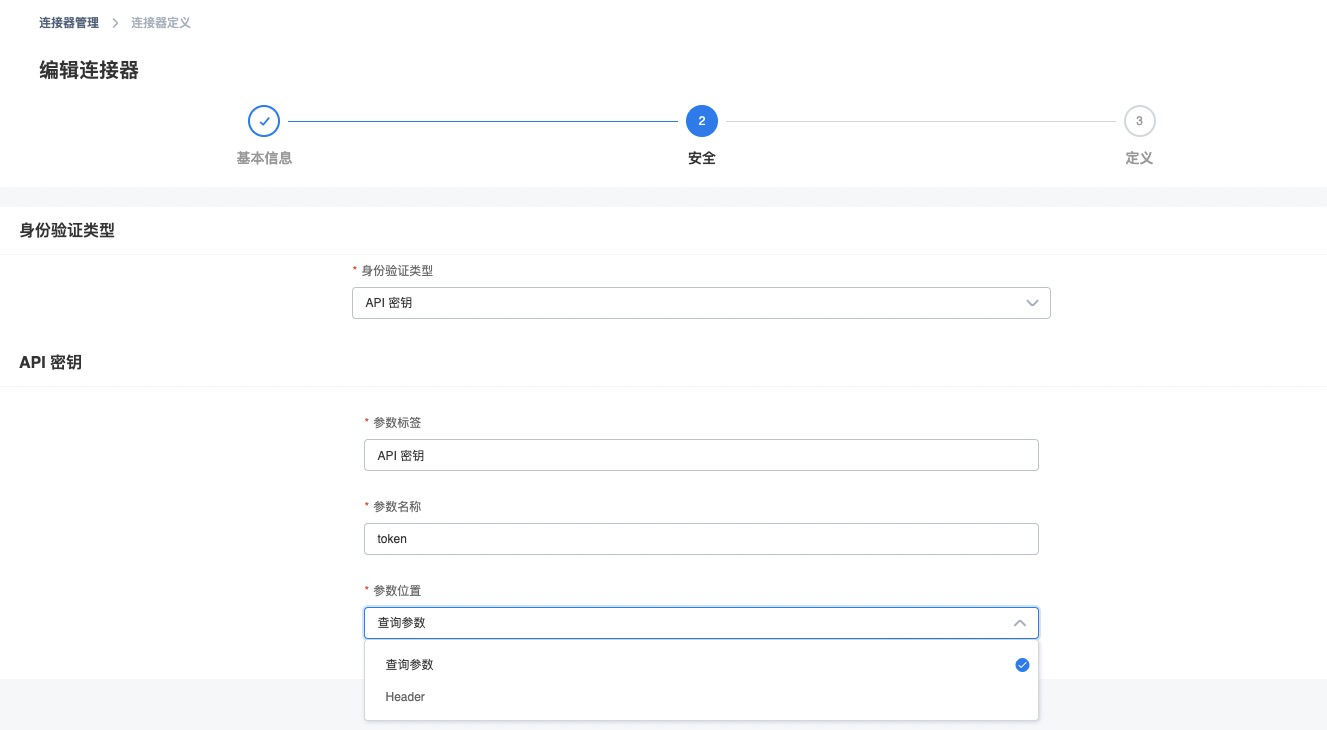The image size is (1327, 730).
Task: Click 参数位置 field label
Action: point(397,591)
